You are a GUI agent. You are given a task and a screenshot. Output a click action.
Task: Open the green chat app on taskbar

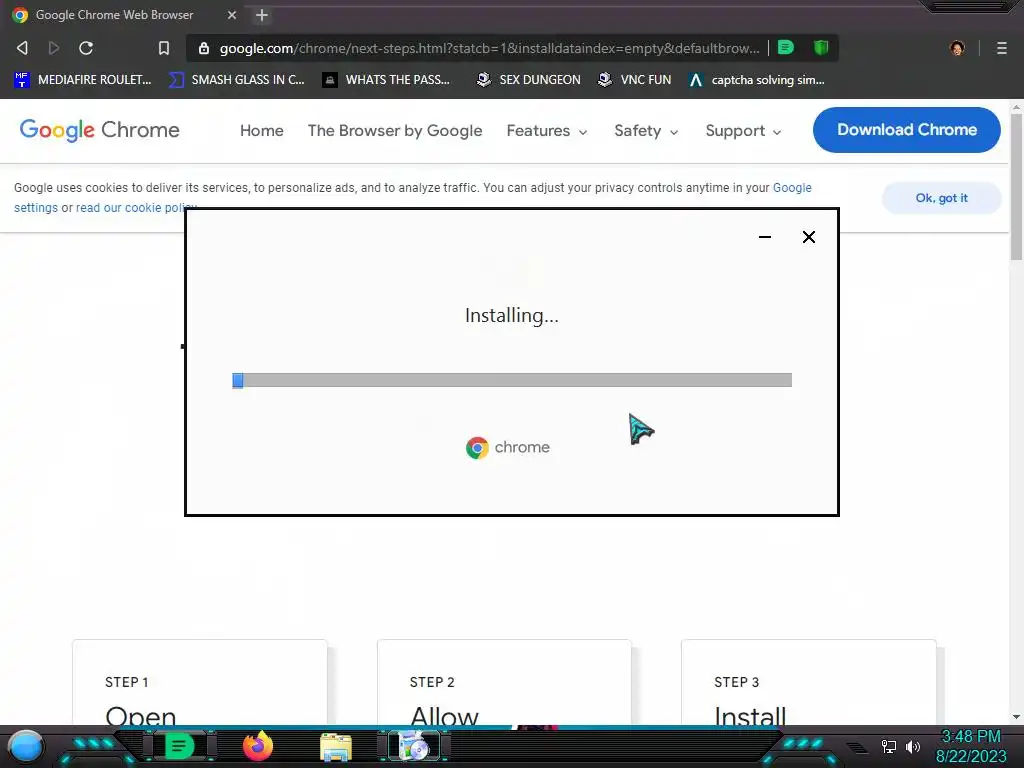click(179, 746)
